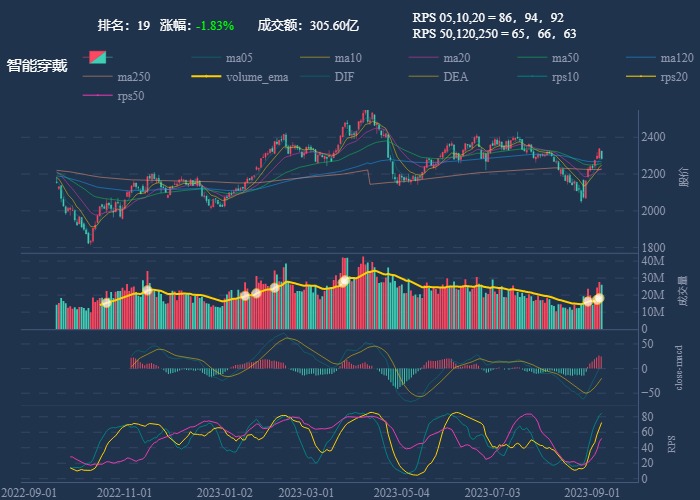Viewport: 700px width, 500px height.
Task: Hide the DEA line from legend
Action: [455, 77]
